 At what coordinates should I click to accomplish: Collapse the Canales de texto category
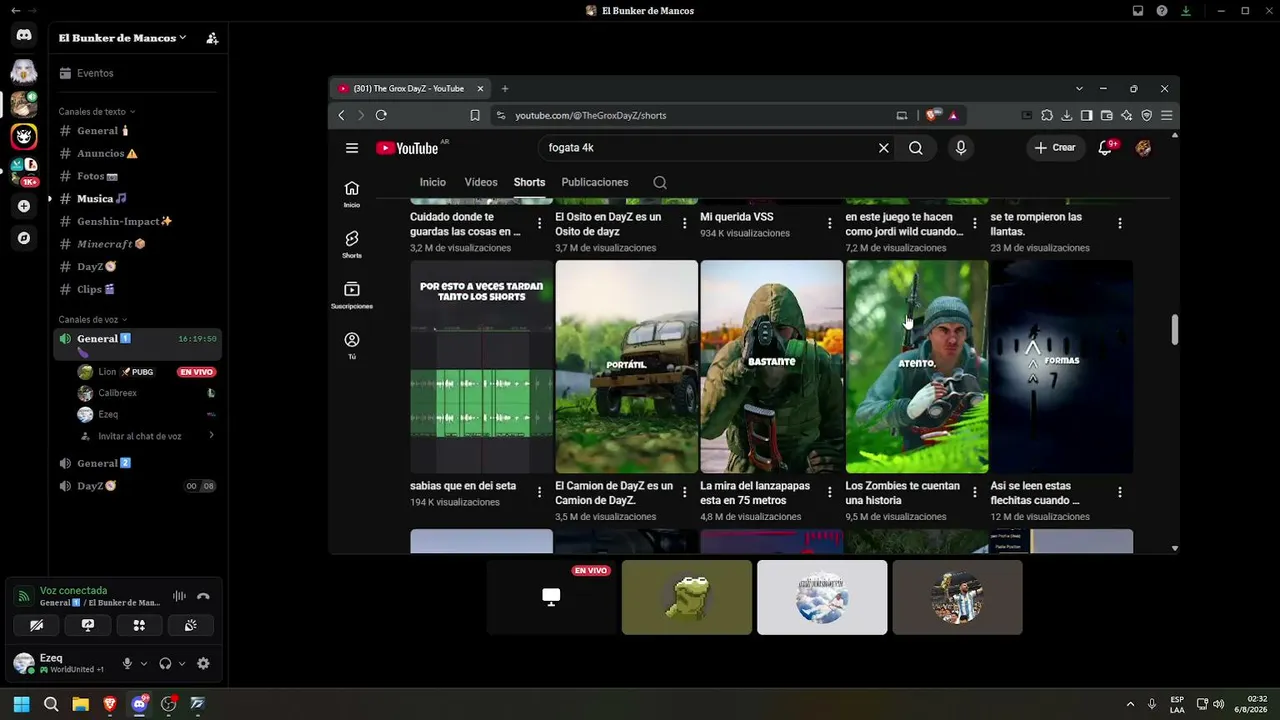tap(96, 112)
